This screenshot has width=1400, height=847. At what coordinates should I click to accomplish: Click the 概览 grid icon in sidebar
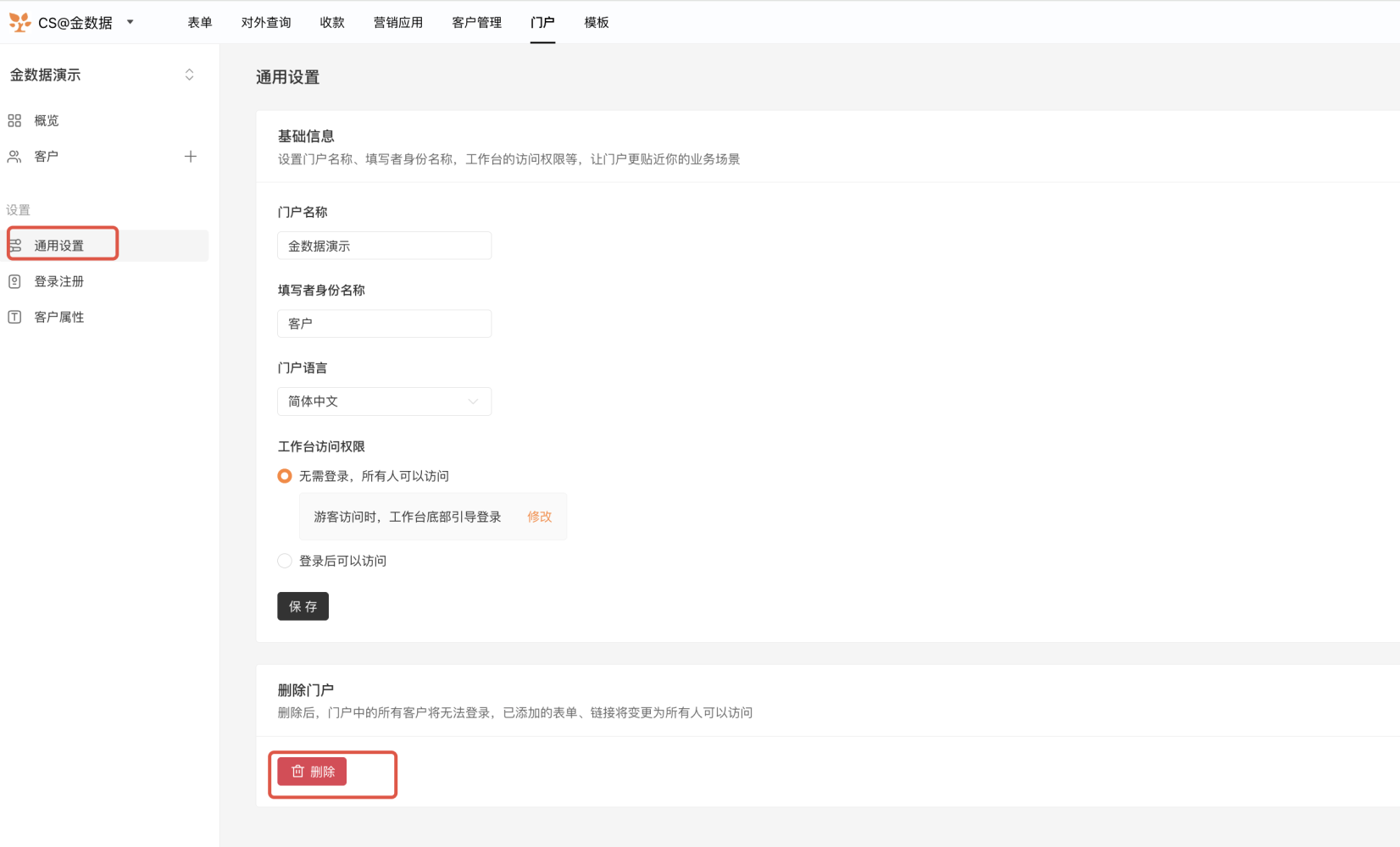(14, 121)
